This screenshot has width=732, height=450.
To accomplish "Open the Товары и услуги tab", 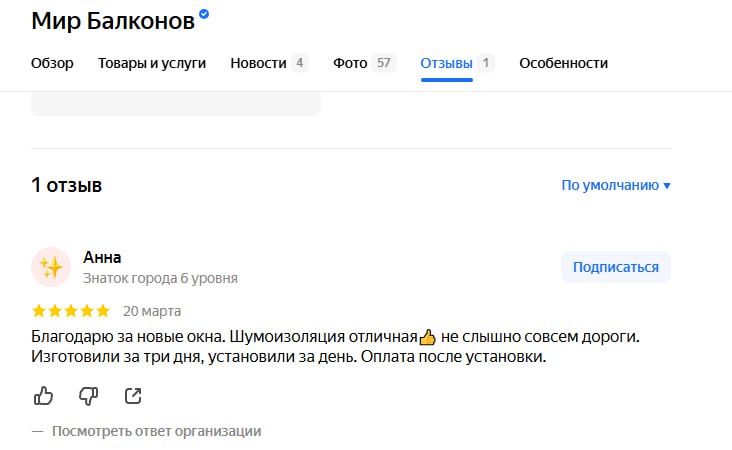I will pos(152,63).
